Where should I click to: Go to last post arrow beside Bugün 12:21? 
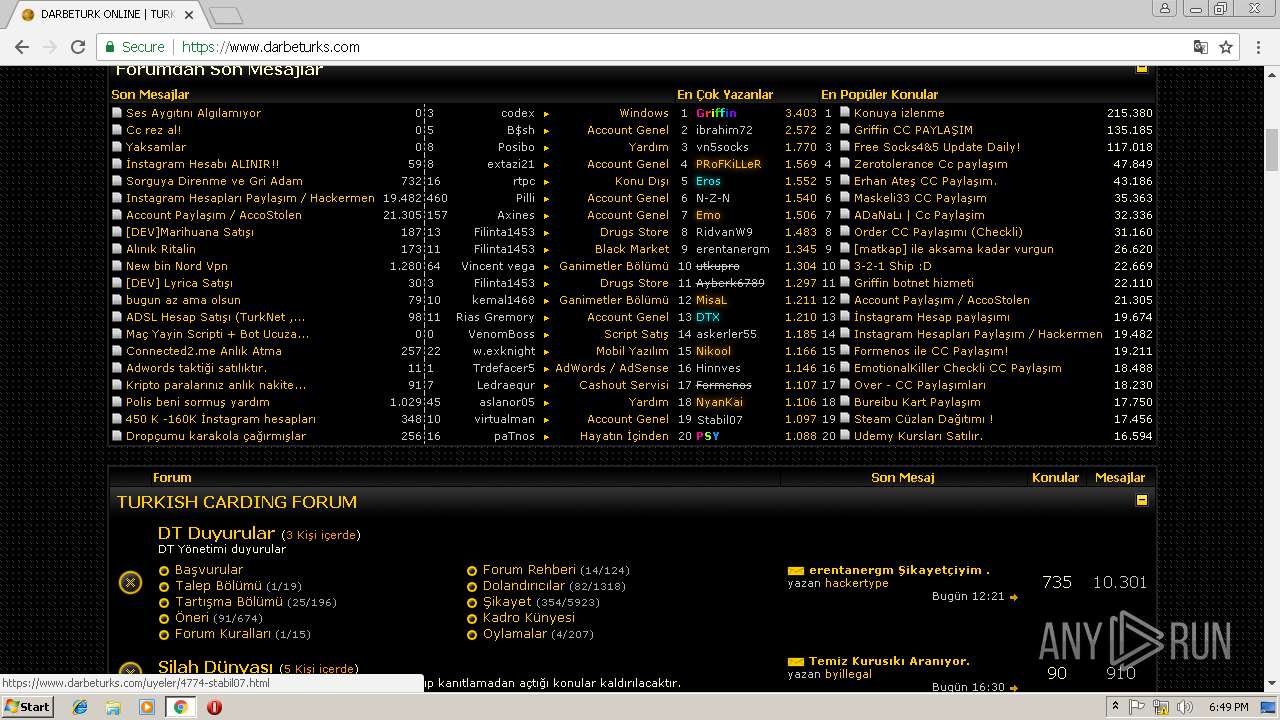(1014, 597)
